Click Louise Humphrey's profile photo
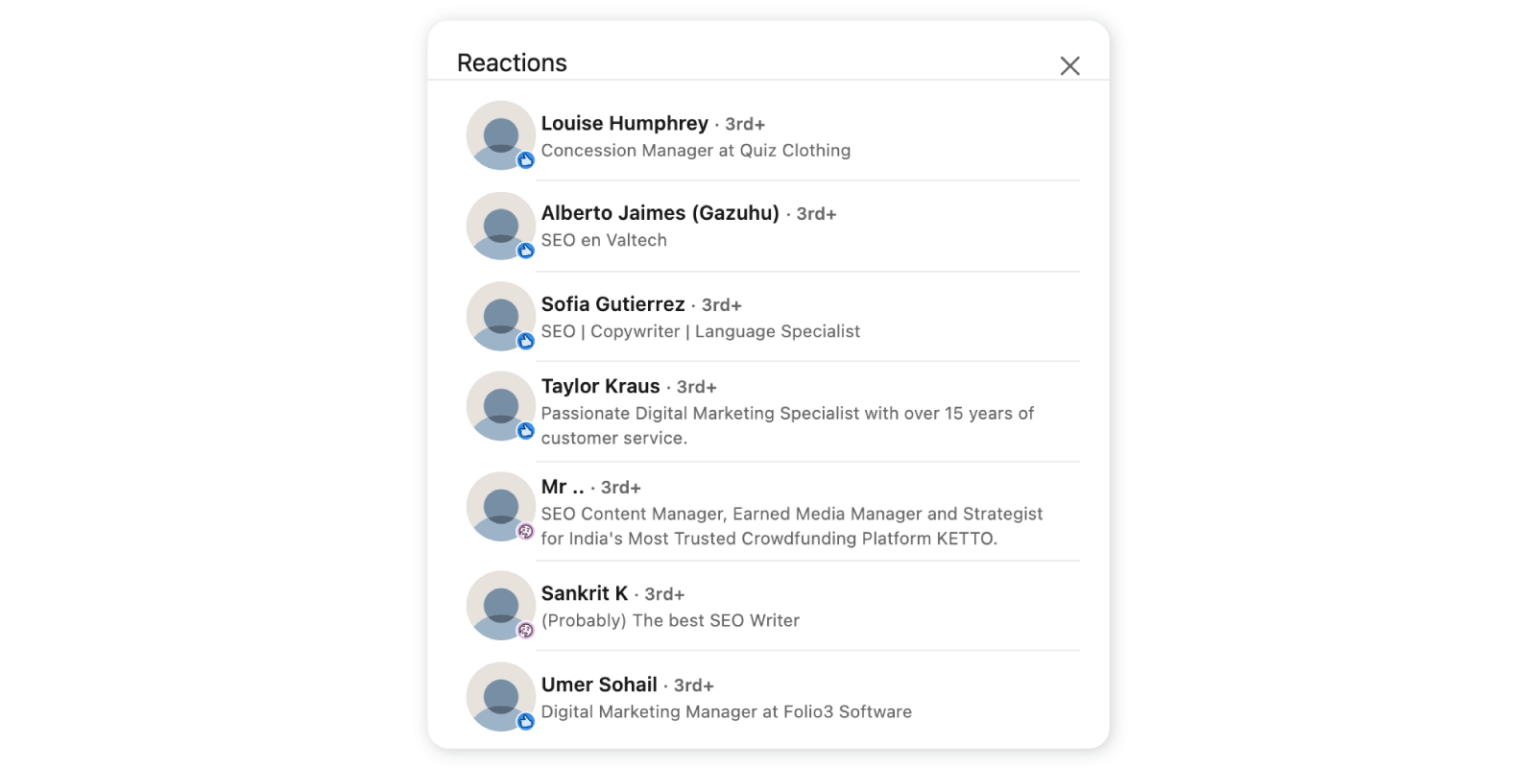The image size is (1536, 768). (500, 134)
